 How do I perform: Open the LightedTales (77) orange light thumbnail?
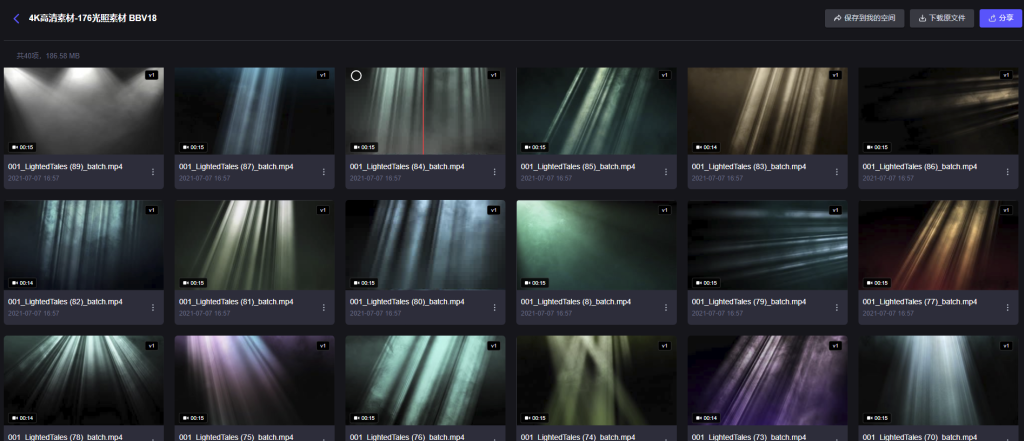coord(938,244)
